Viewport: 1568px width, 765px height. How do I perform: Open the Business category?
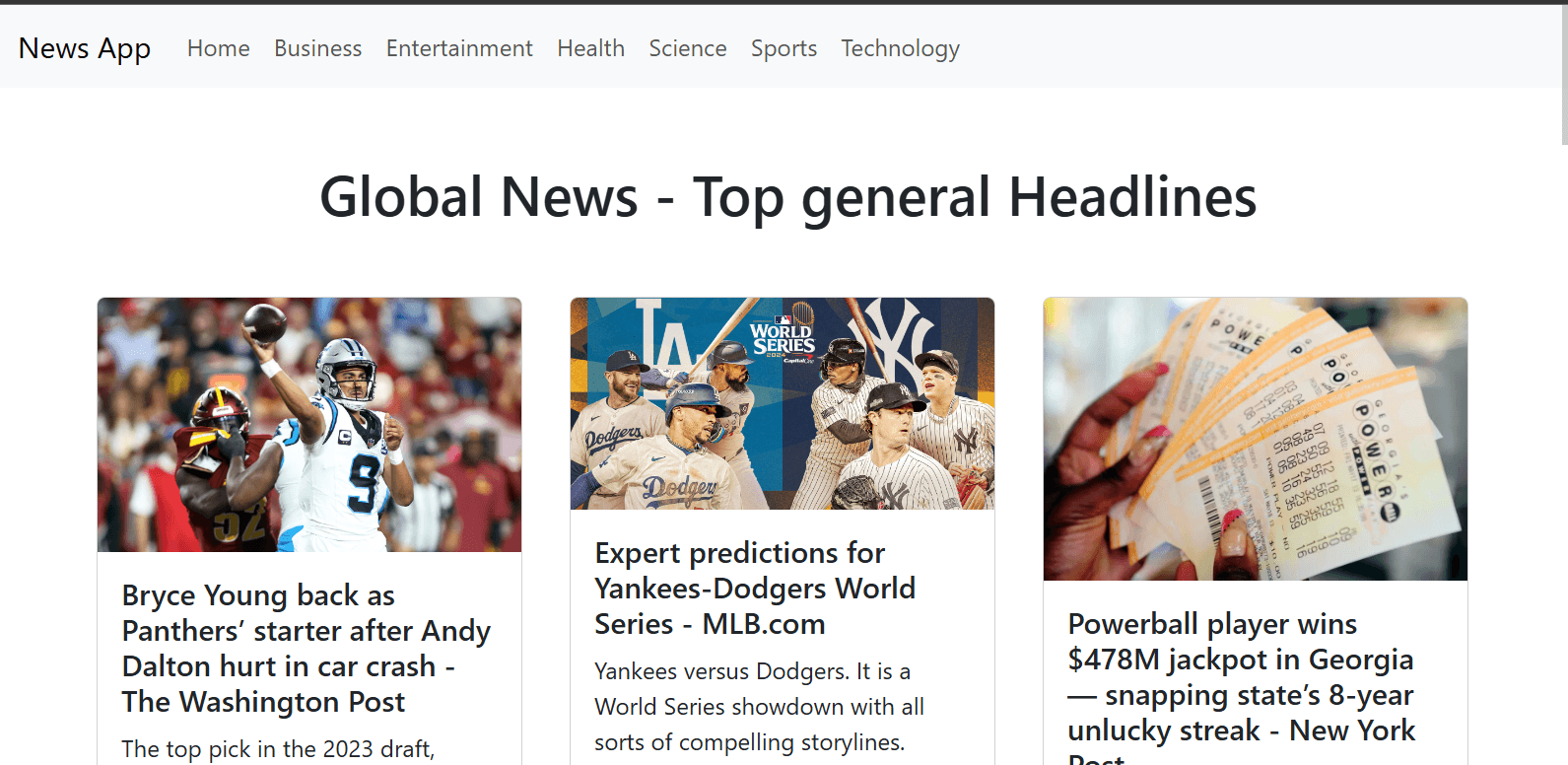(x=318, y=48)
